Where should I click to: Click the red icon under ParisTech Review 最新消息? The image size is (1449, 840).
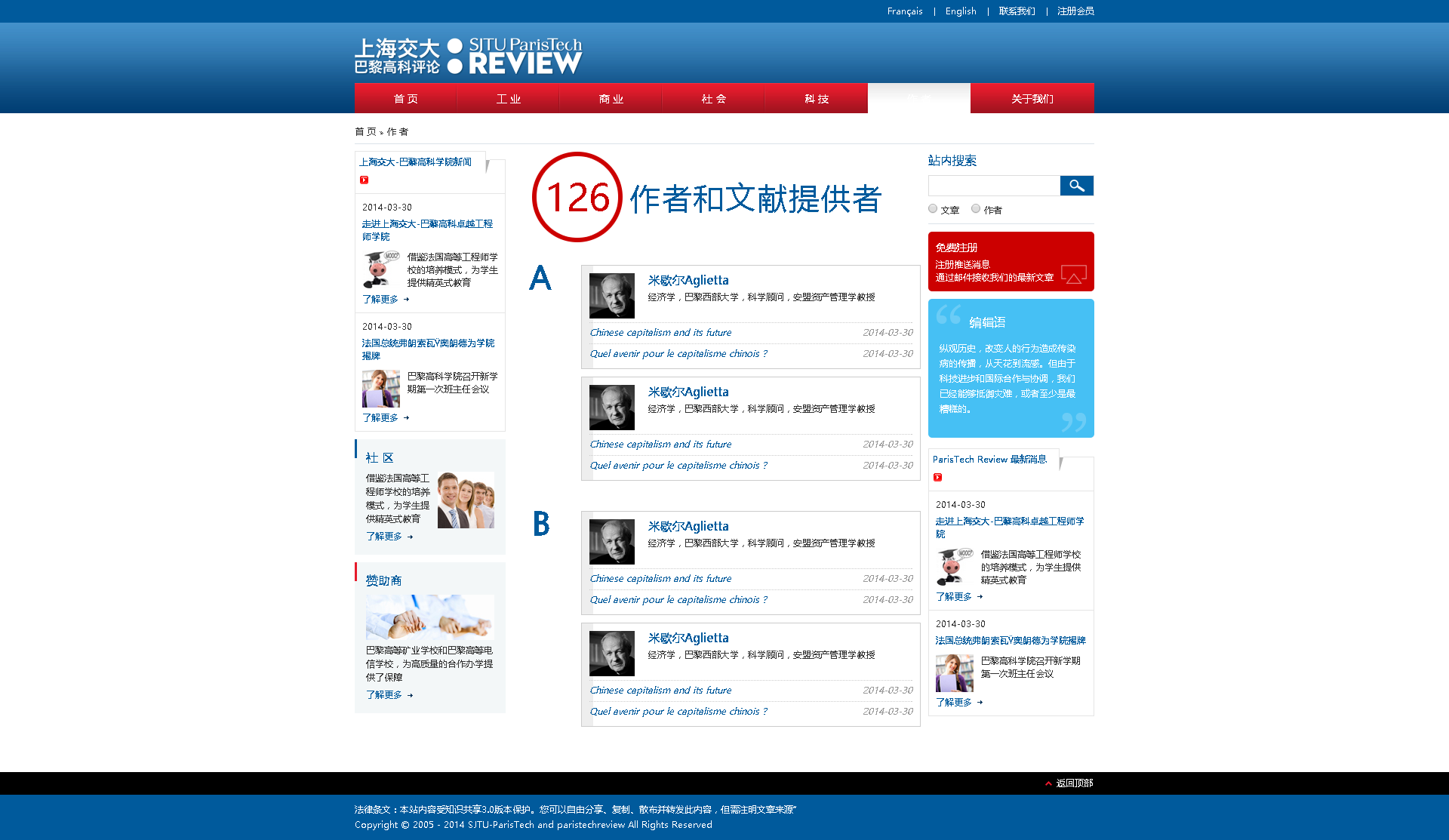click(937, 477)
